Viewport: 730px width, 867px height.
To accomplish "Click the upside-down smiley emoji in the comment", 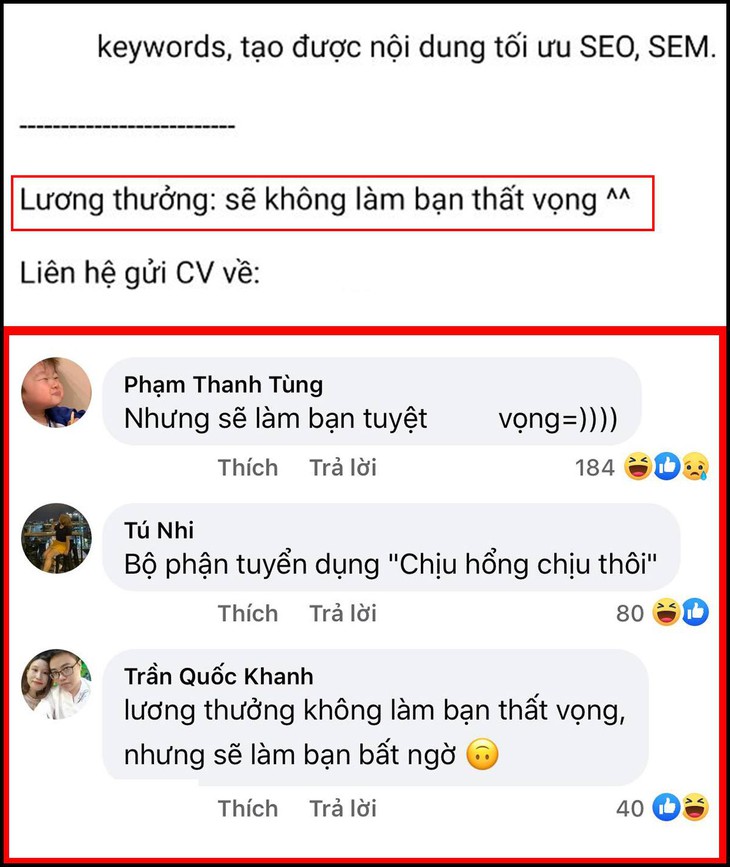I will tap(482, 755).
